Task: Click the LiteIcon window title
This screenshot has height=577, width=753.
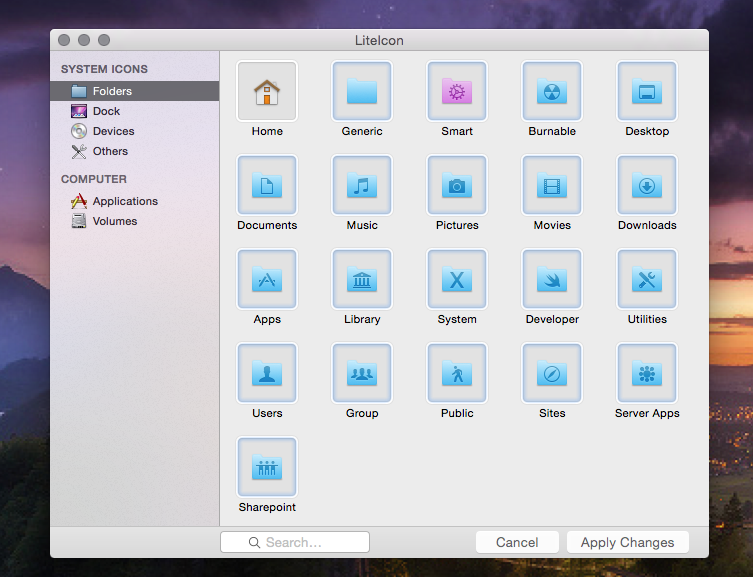Action: coord(379,40)
